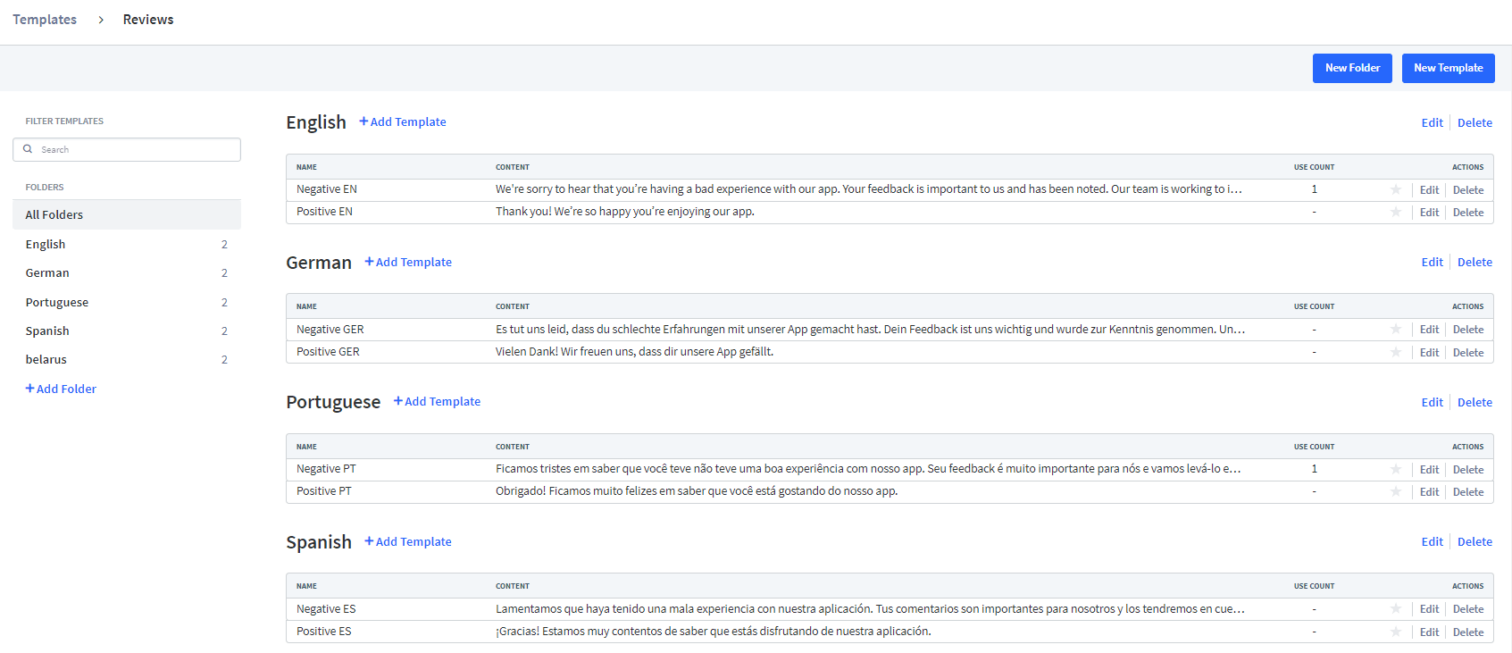
Task: Favorite the Negative GER template star
Action: [1395, 330]
